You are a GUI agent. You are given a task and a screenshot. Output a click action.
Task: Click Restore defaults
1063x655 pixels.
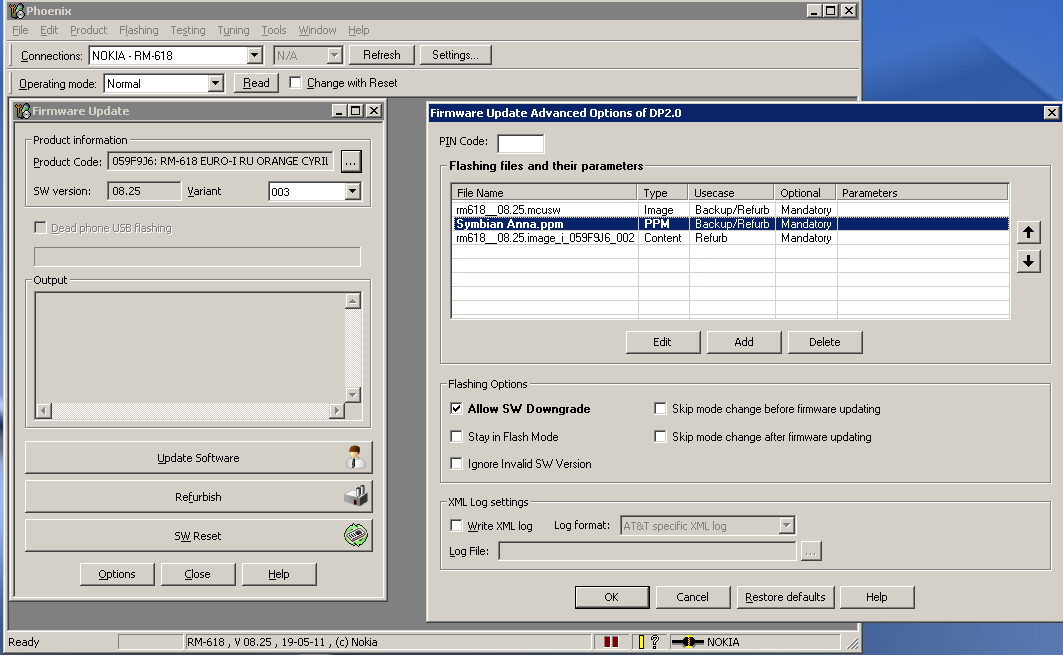pos(785,597)
